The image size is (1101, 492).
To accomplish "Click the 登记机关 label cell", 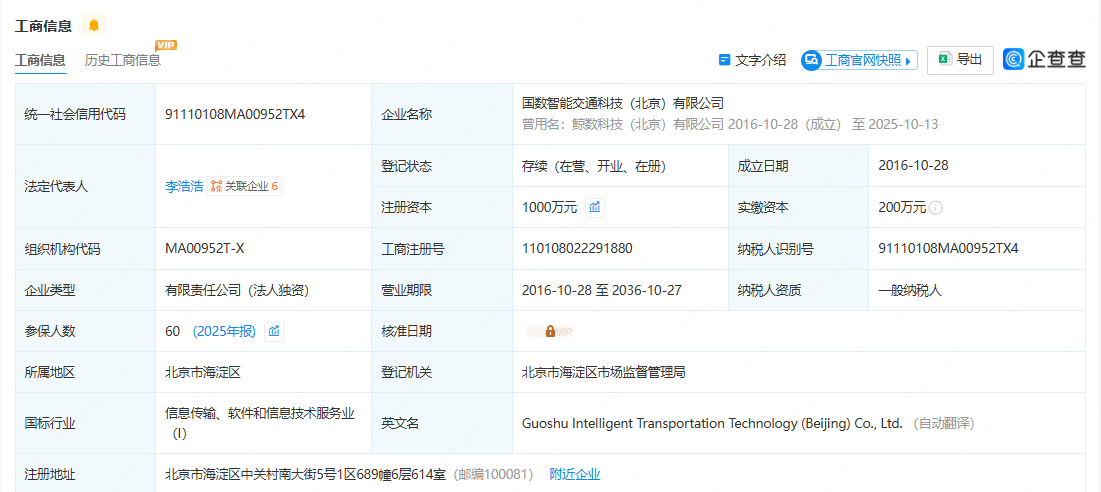I will pos(442,373).
